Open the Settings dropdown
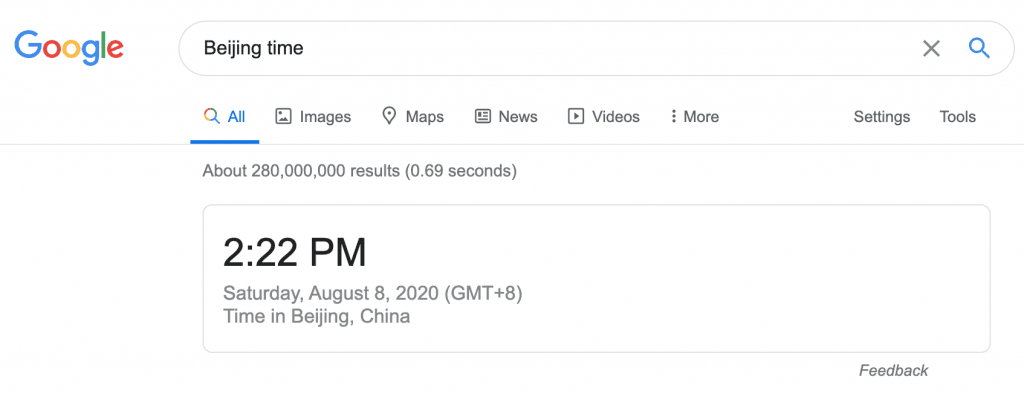1024x394 pixels. click(x=882, y=116)
